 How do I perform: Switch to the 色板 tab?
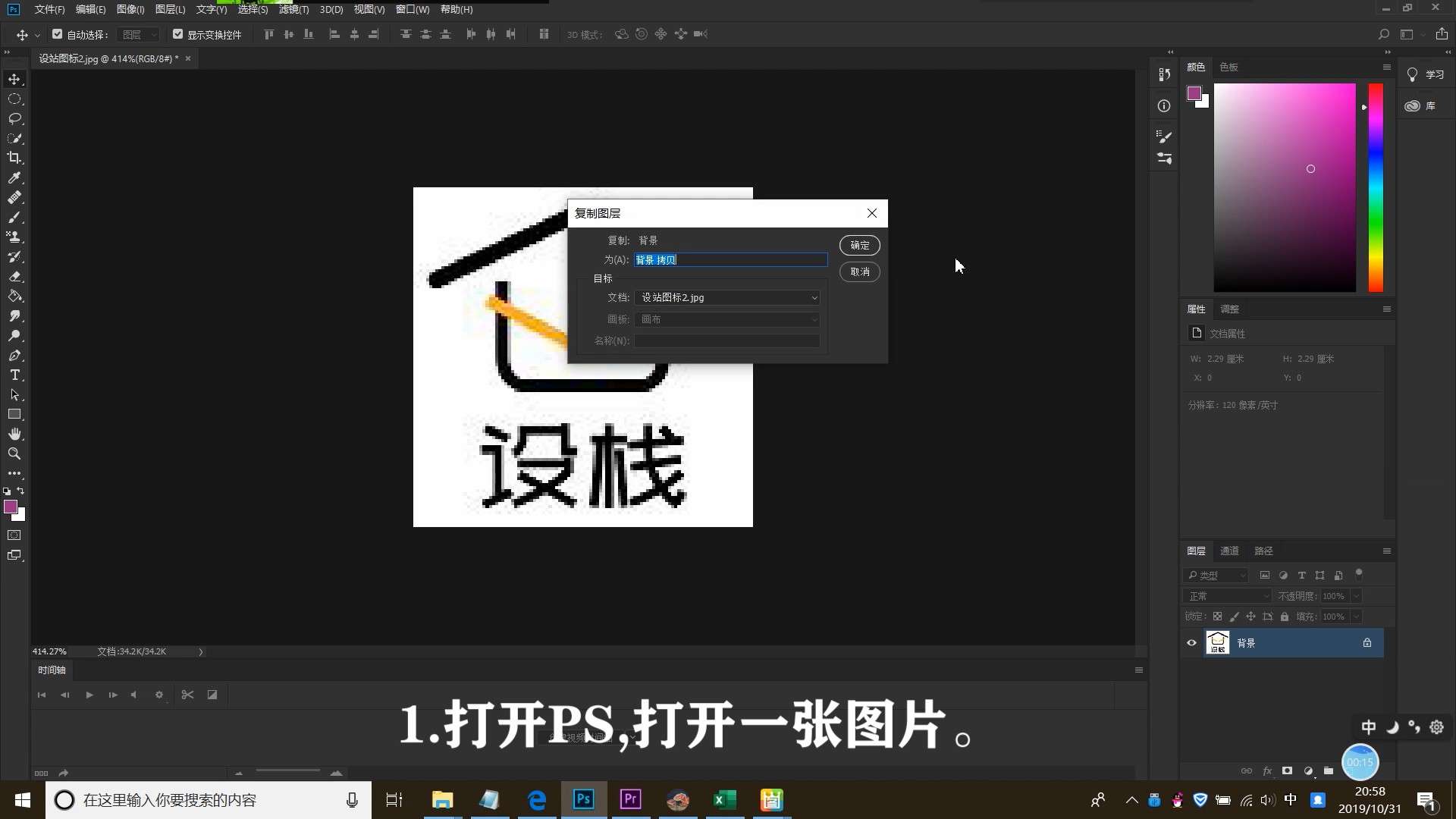click(x=1228, y=67)
